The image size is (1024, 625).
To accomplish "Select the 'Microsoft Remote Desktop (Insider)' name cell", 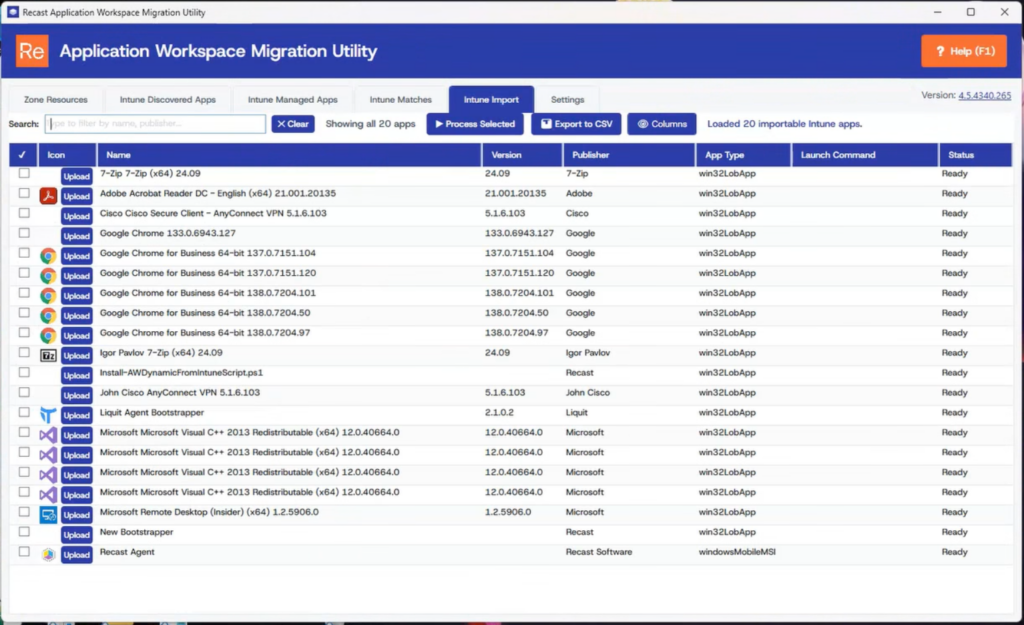I will click(209, 512).
